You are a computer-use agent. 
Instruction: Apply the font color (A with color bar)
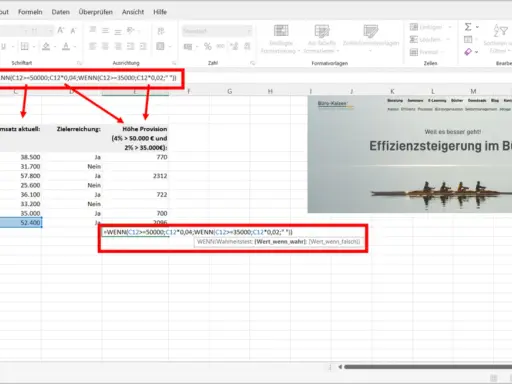click(x=66, y=46)
